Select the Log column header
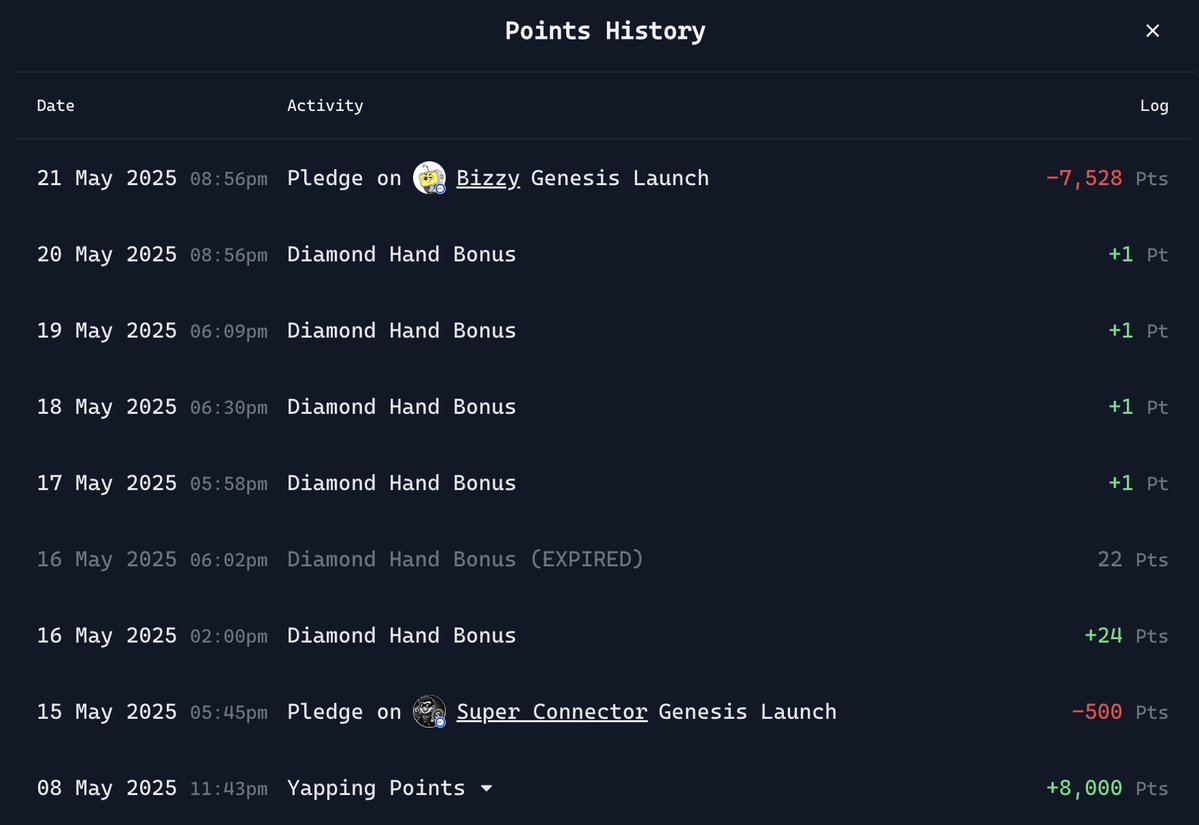Image resolution: width=1199 pixels, height=825 pixels. 1154,106
